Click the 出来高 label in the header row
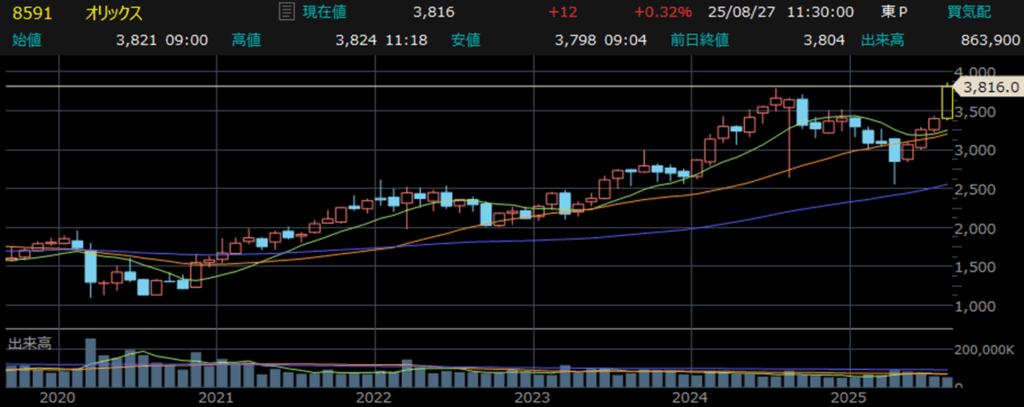 (x=882, y=40)
